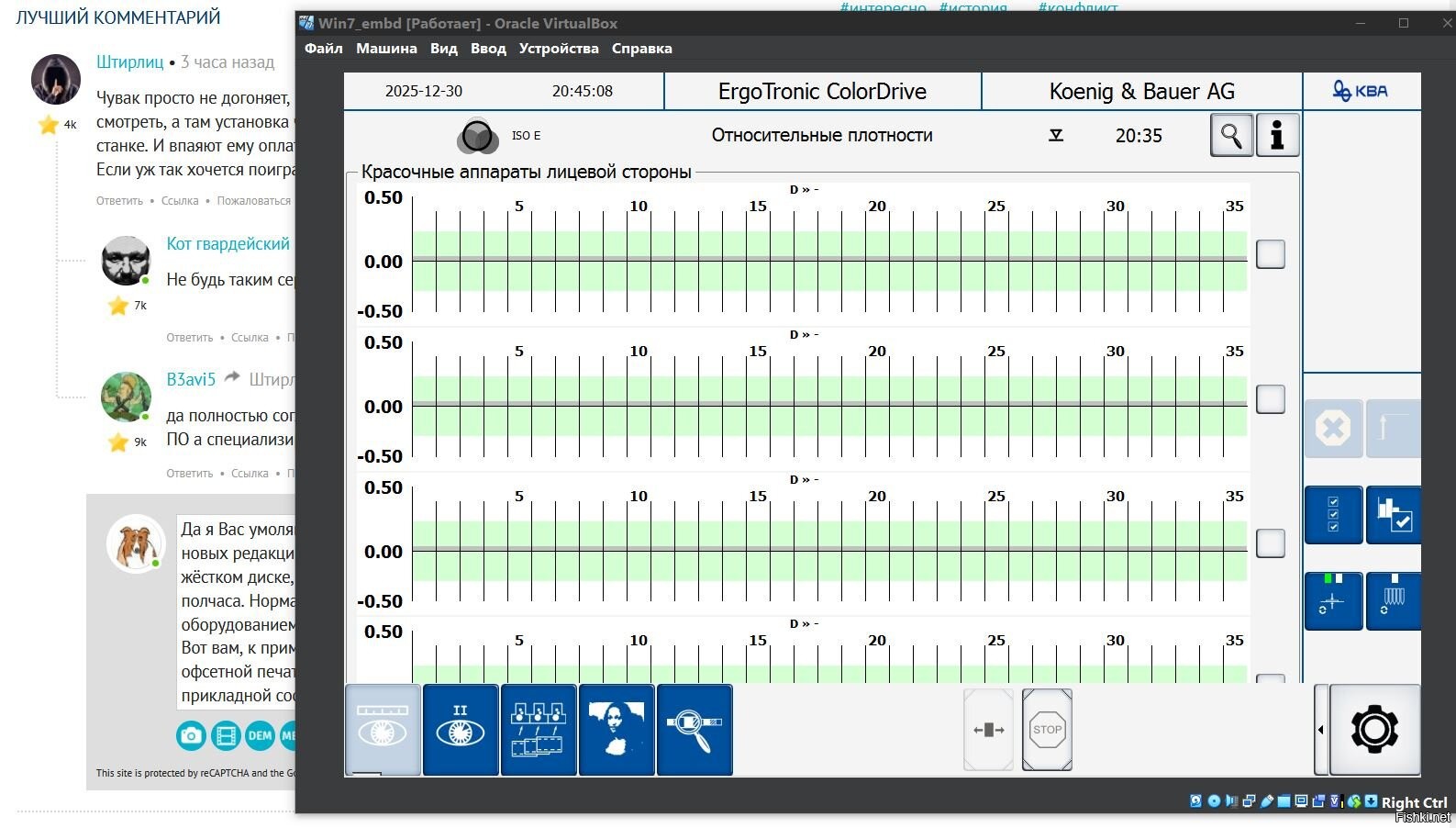1456x828 pixels.
Task: Toggle the third inking unit checkbox
Action: point(1270,543)
